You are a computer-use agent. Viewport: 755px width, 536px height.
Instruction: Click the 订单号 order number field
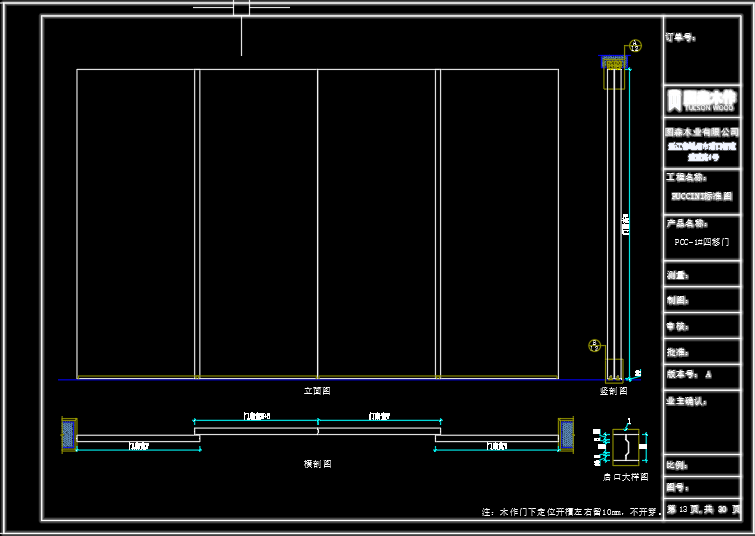681,38
